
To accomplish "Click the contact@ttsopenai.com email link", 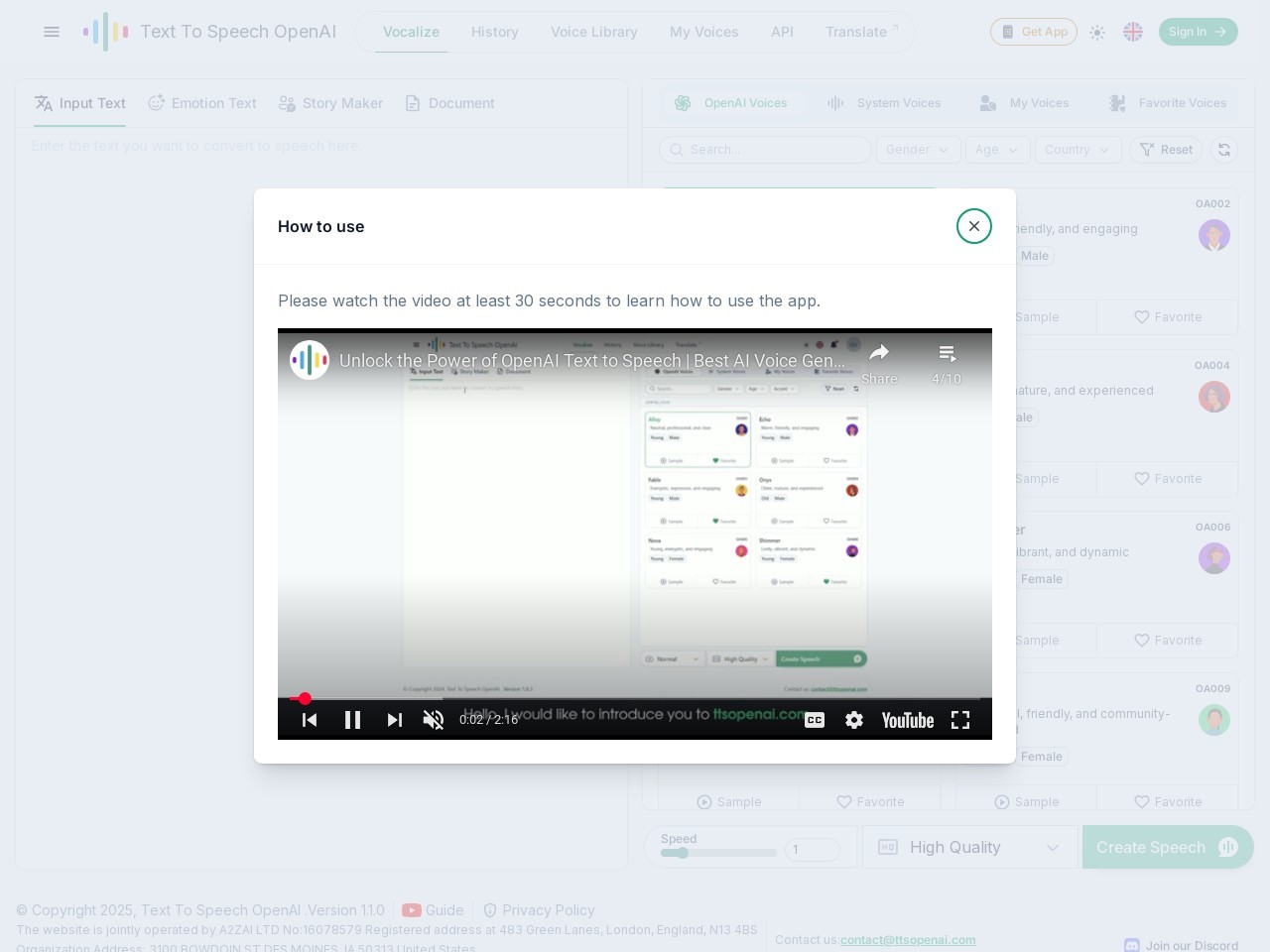I will click(908, 940).
